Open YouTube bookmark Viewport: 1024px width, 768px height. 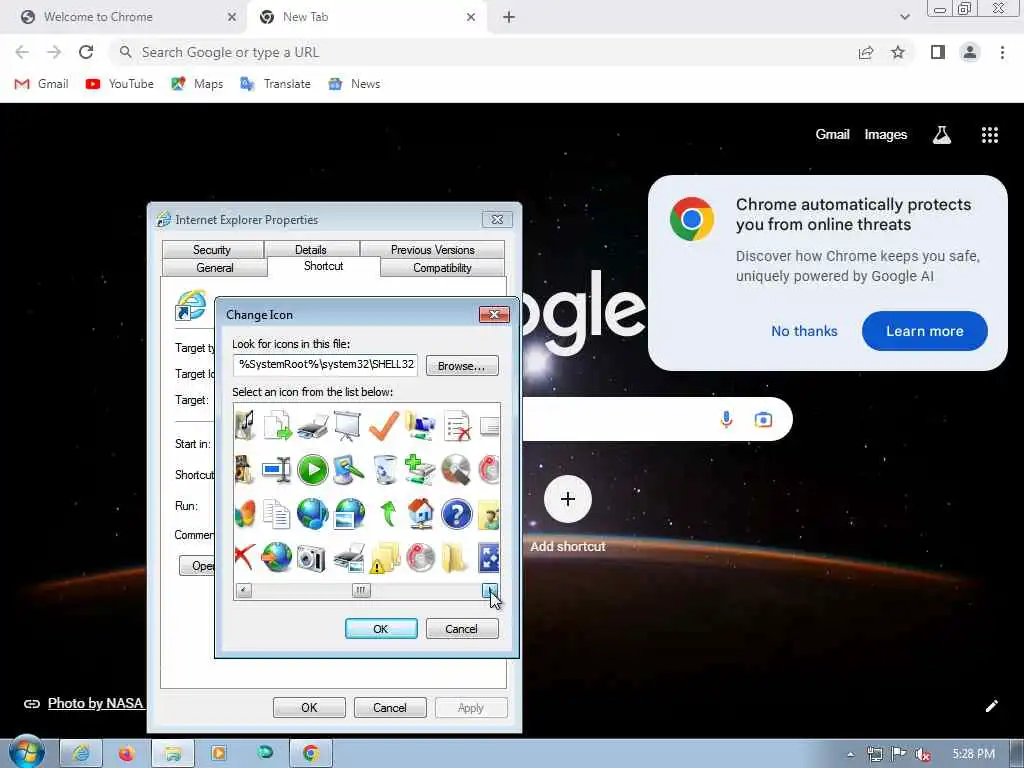tap(120, 84)
